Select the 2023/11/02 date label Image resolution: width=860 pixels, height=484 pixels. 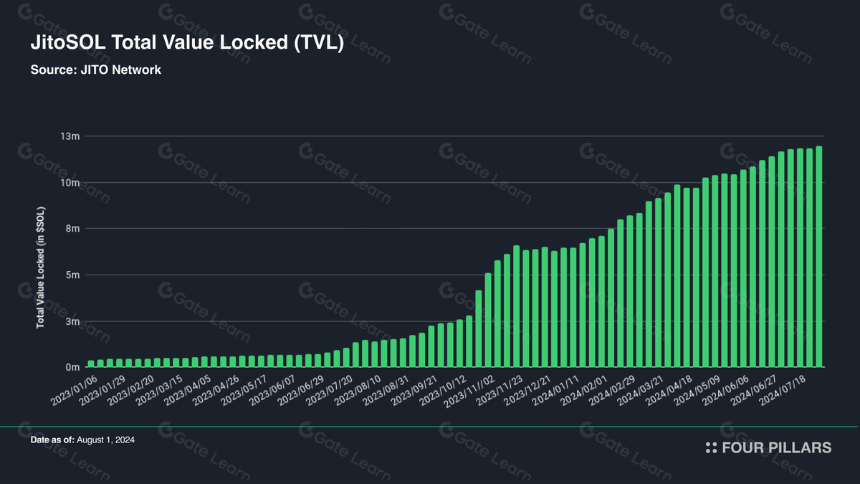tap(469, 391)
